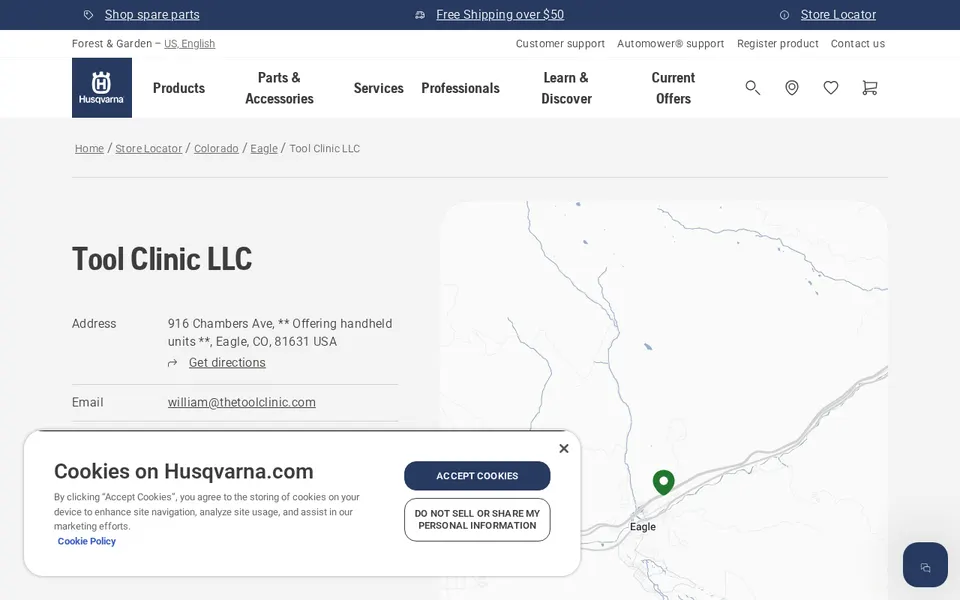Viewport: 960px width, 600px height.
Task: Click Get directions link
Action: click(x=227, y=363)
